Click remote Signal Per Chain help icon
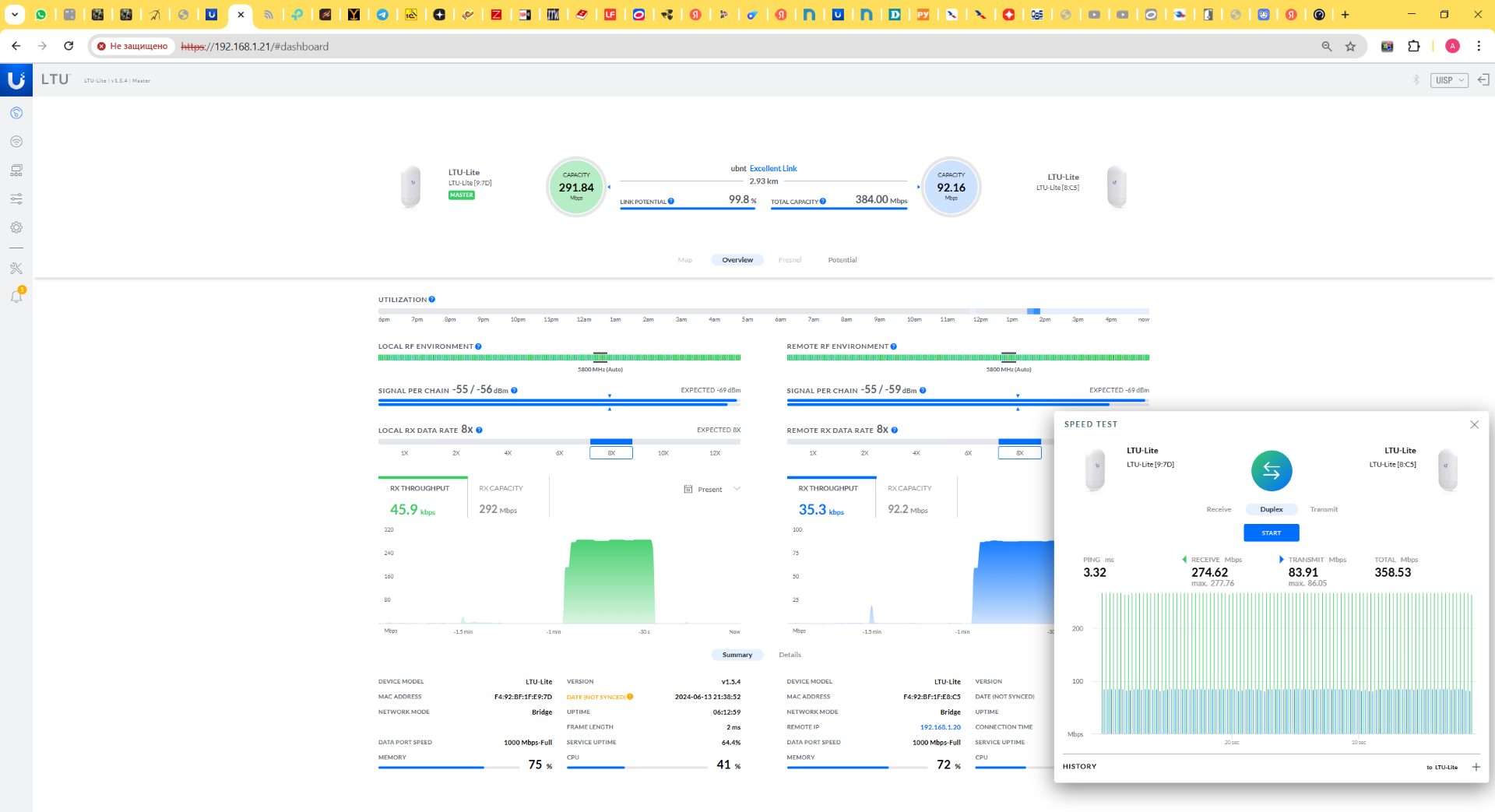 coord(923,391)
